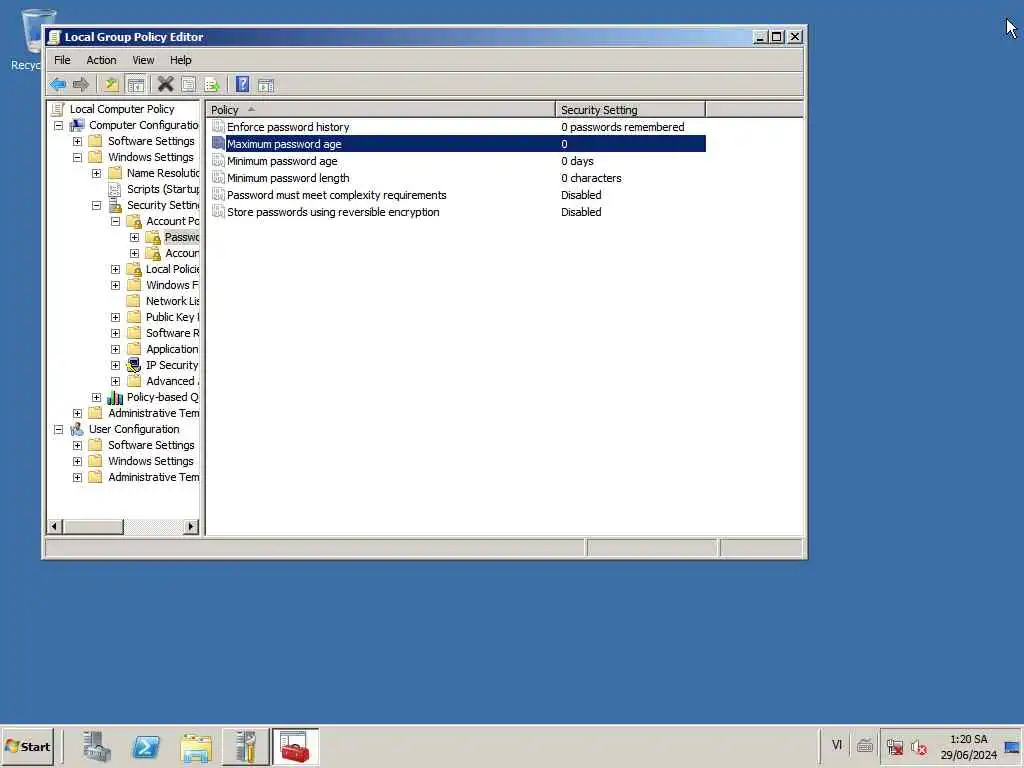Click the IP Security computer icon in tree
This screenshot has width=1024, height=768.
pos(134,365)
